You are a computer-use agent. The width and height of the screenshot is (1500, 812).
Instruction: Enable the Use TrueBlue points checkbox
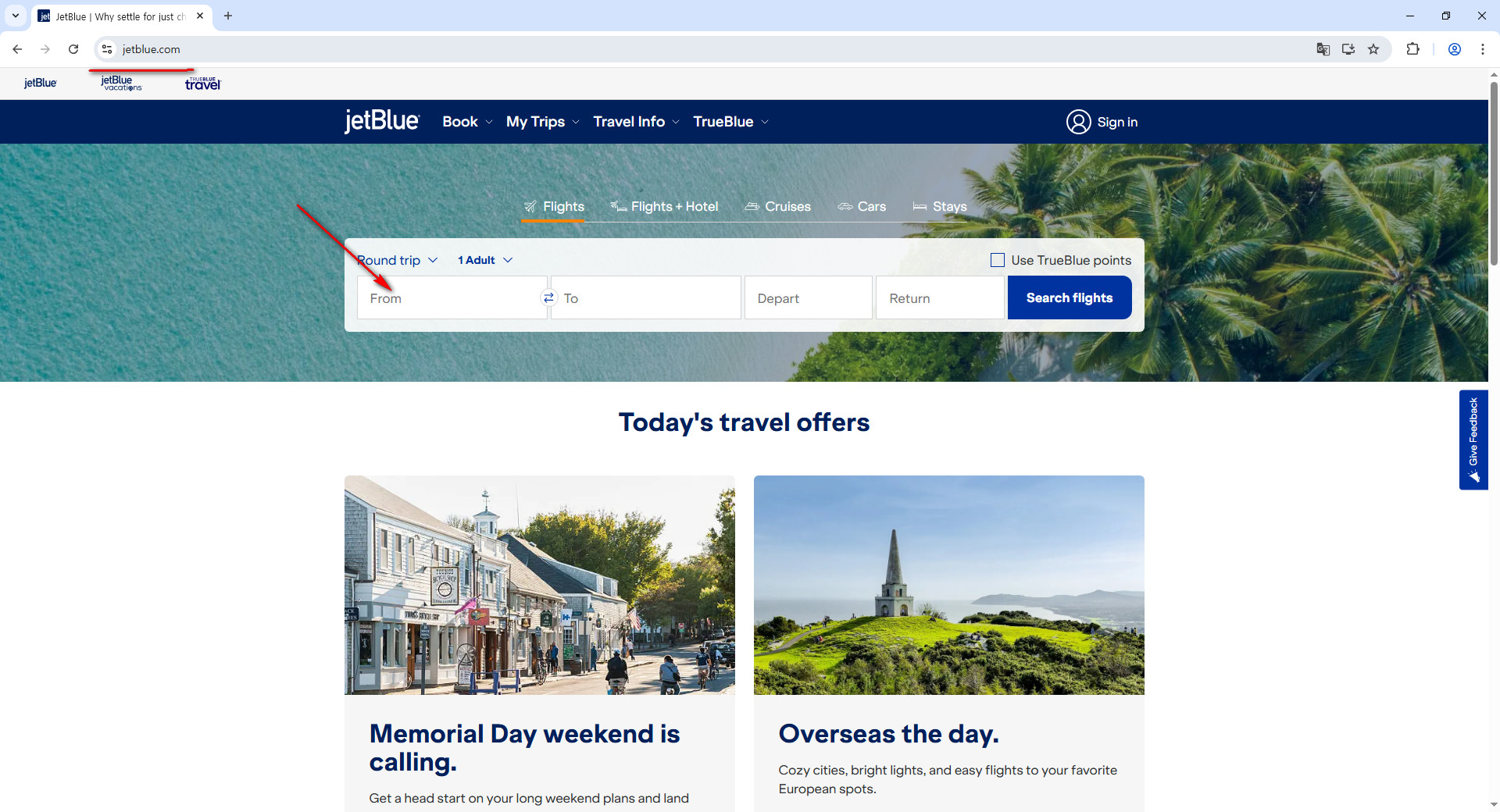tap(998, 260)
